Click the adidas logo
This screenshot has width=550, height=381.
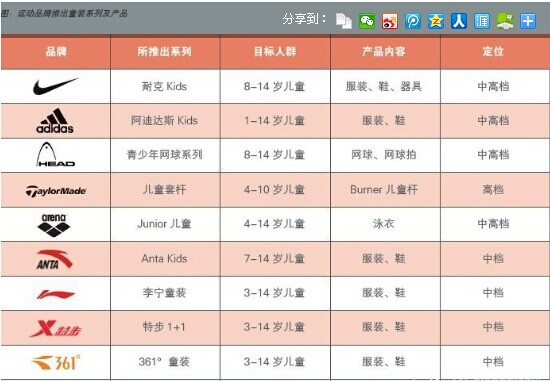click(x=55, y=121)
